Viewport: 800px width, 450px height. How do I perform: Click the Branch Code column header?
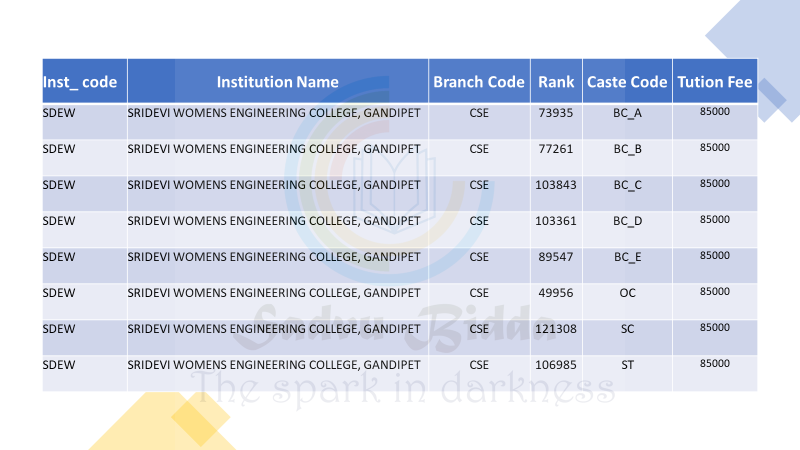coord(479,82)
